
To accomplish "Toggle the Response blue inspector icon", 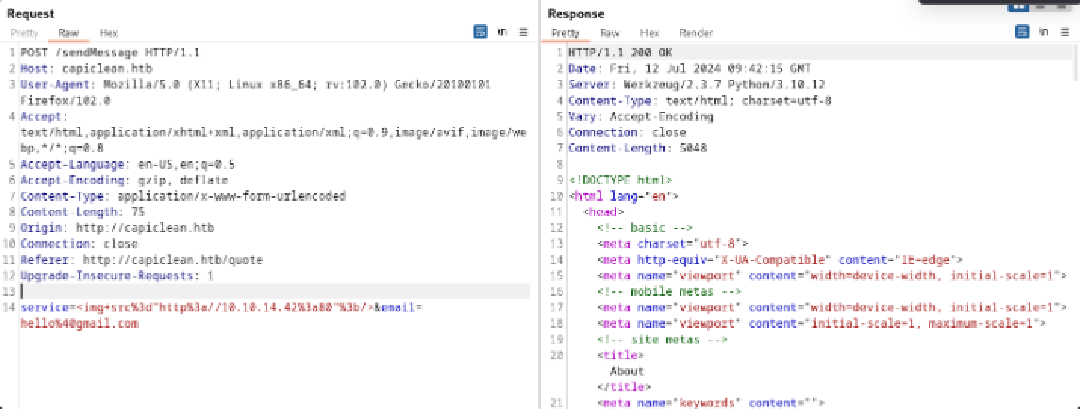I will (1020, 32).
